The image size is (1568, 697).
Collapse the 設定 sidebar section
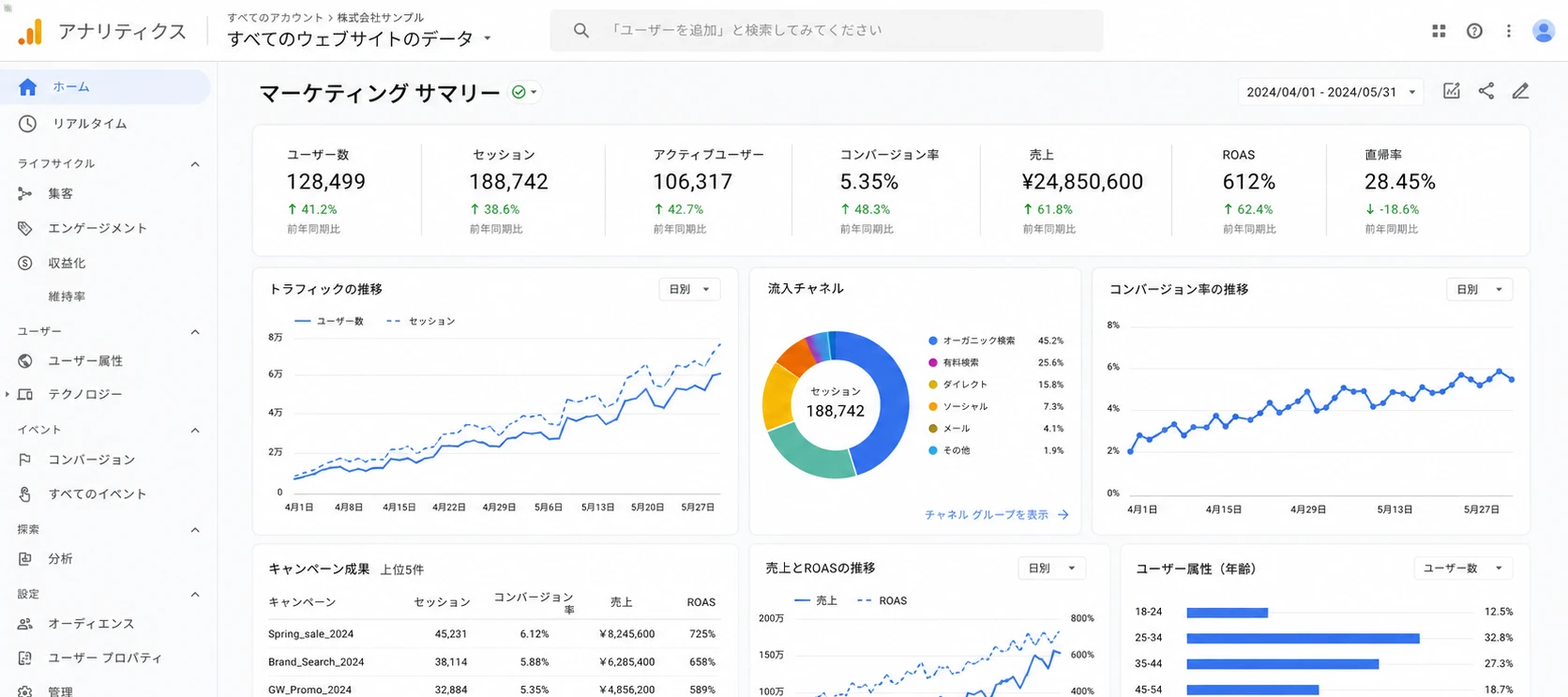(x=195, y=595)
